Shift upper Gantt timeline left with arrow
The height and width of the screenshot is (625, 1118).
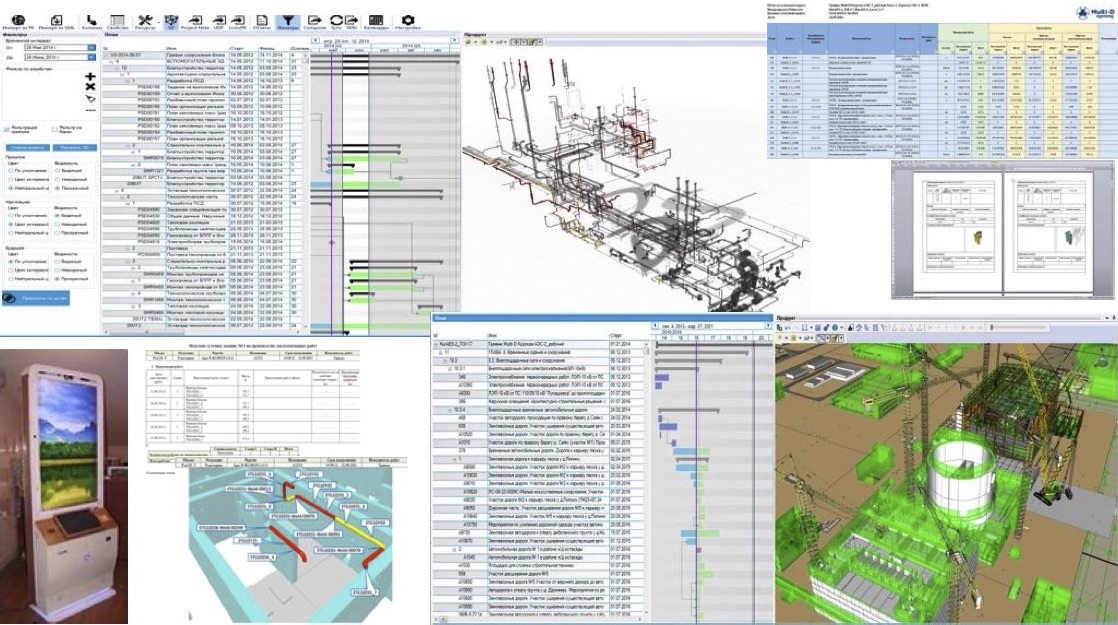coord(314,41)
